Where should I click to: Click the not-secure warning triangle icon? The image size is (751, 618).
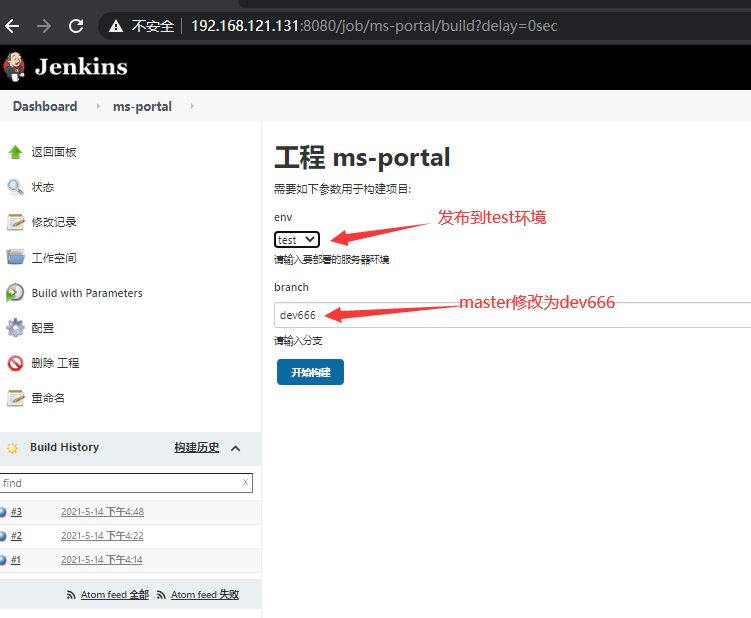point(116,26)
